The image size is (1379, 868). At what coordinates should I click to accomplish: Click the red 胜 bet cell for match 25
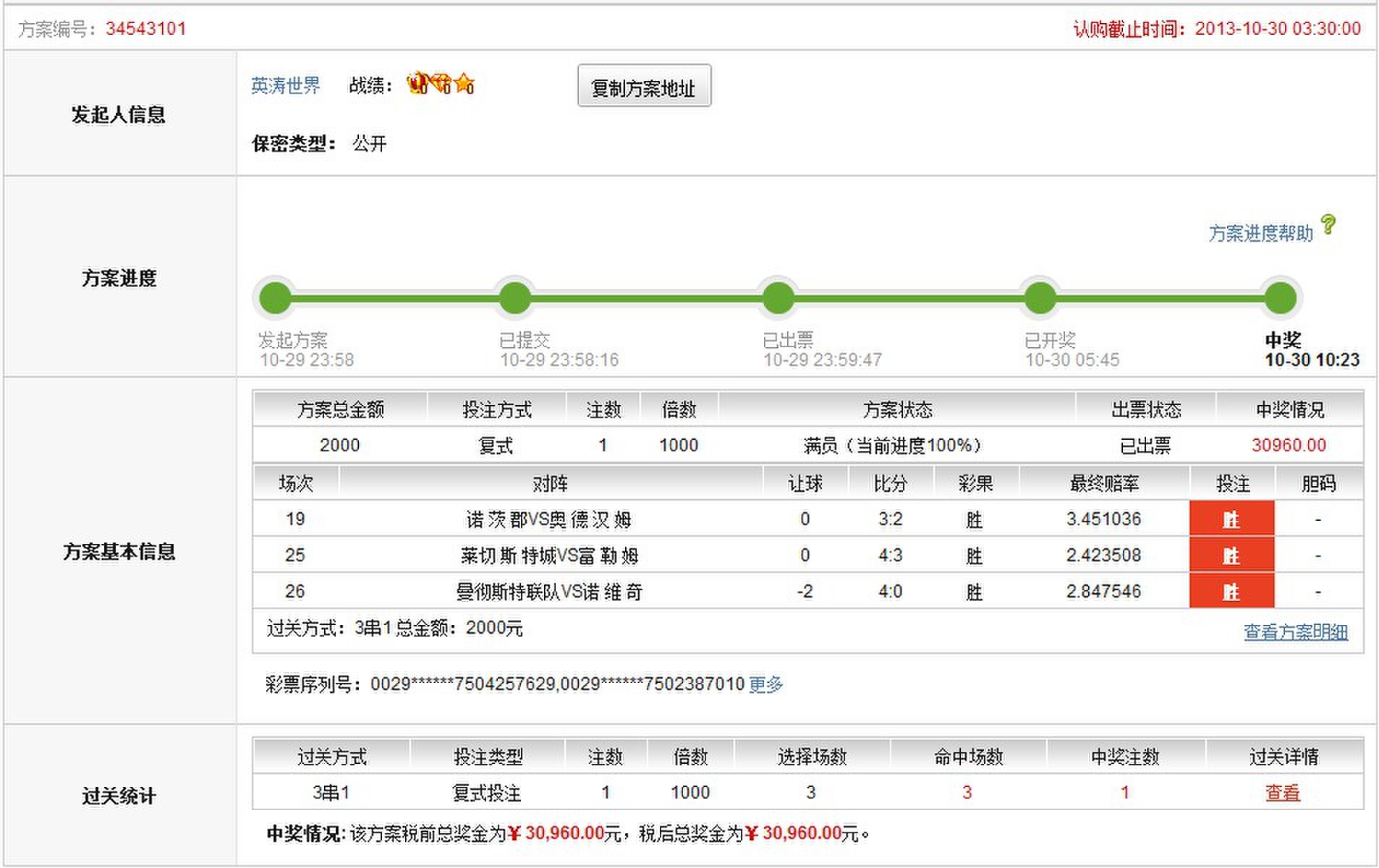pyautogui.click(x=1231, y=555)
